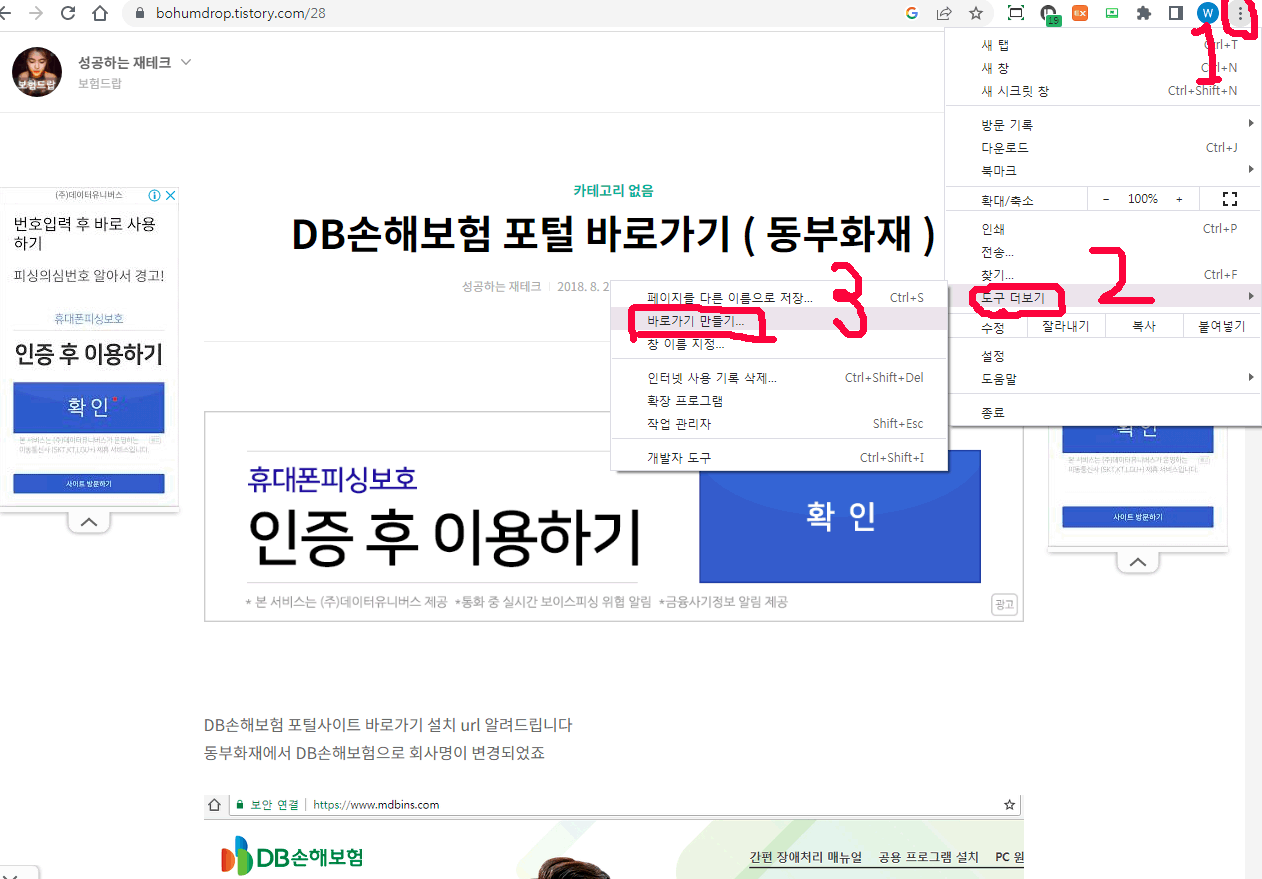This screenshot has height=879, width=1262.
Task: Open the Extensions puzzle piece menu
Action: click(1144, 13)
